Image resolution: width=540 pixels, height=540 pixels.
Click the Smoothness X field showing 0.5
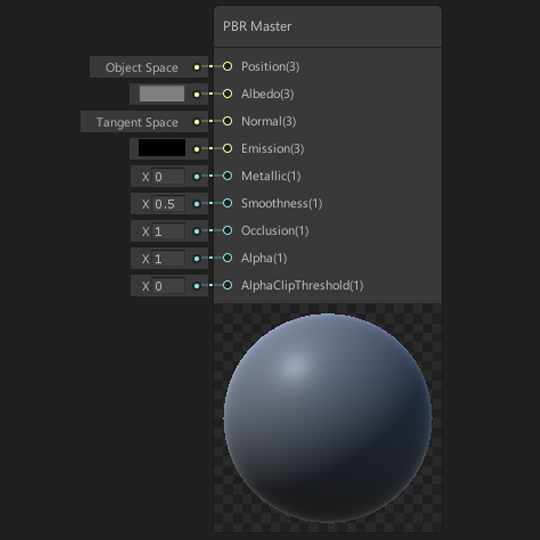(x=168, y=204)
